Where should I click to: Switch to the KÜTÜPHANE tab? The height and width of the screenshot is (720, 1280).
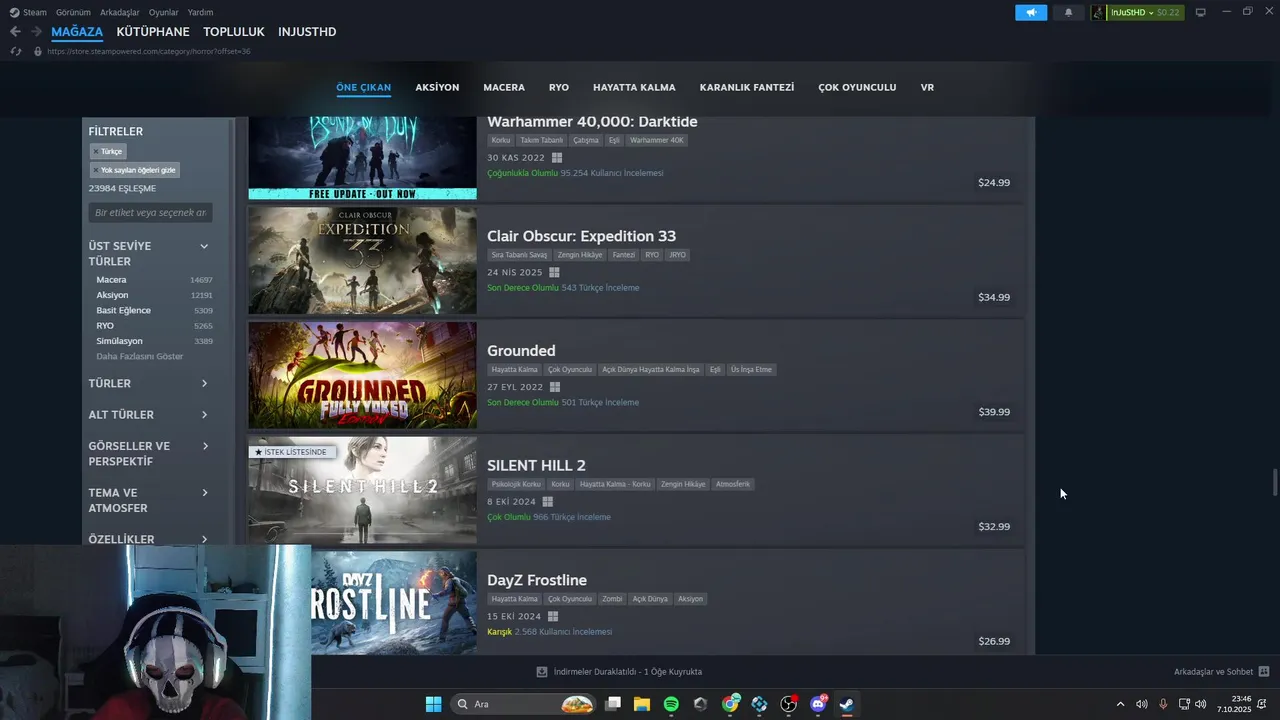point(153,32)
